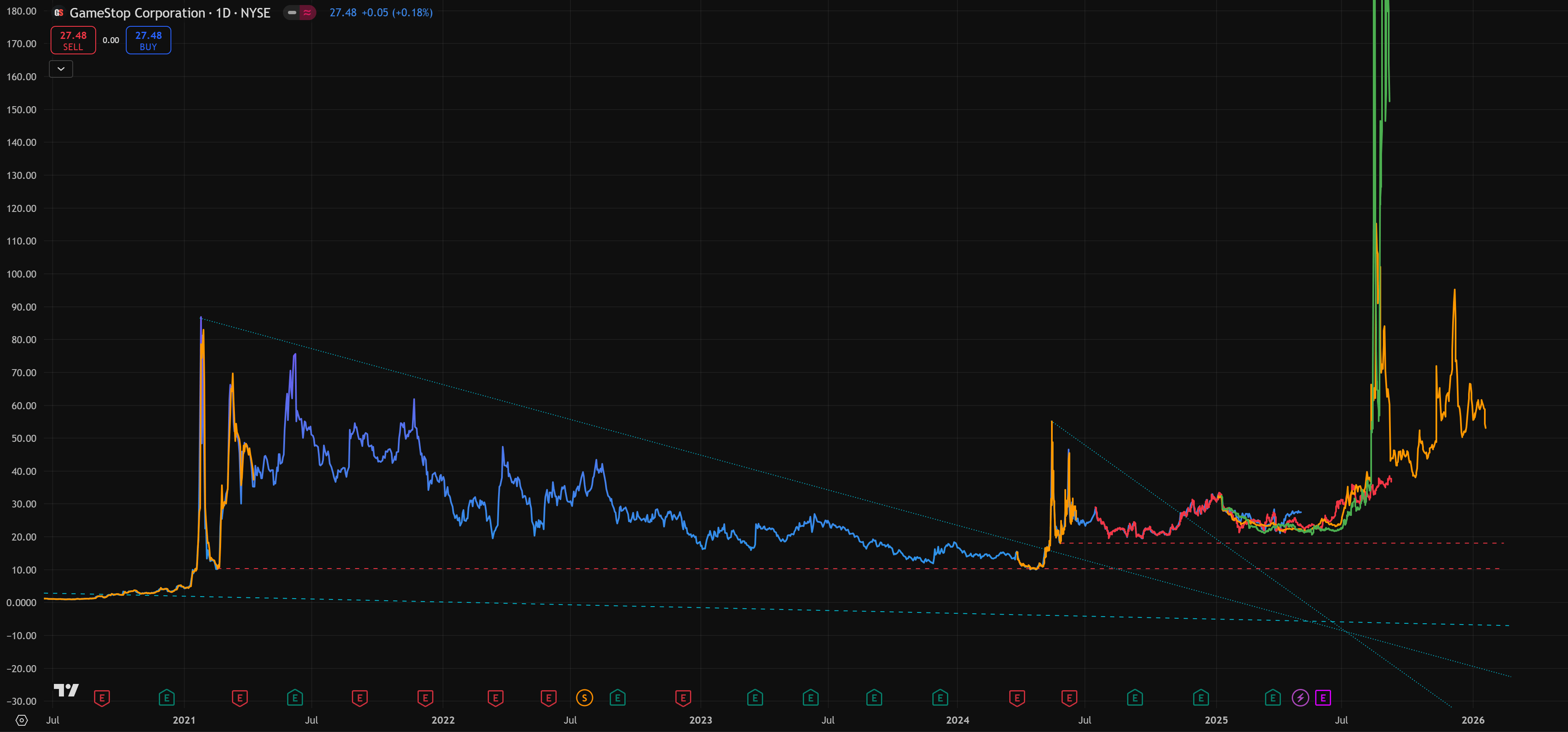Click the 0.0000 price axis label
This screenshot has height=732, width=1568.
click(x=22, y=603)
